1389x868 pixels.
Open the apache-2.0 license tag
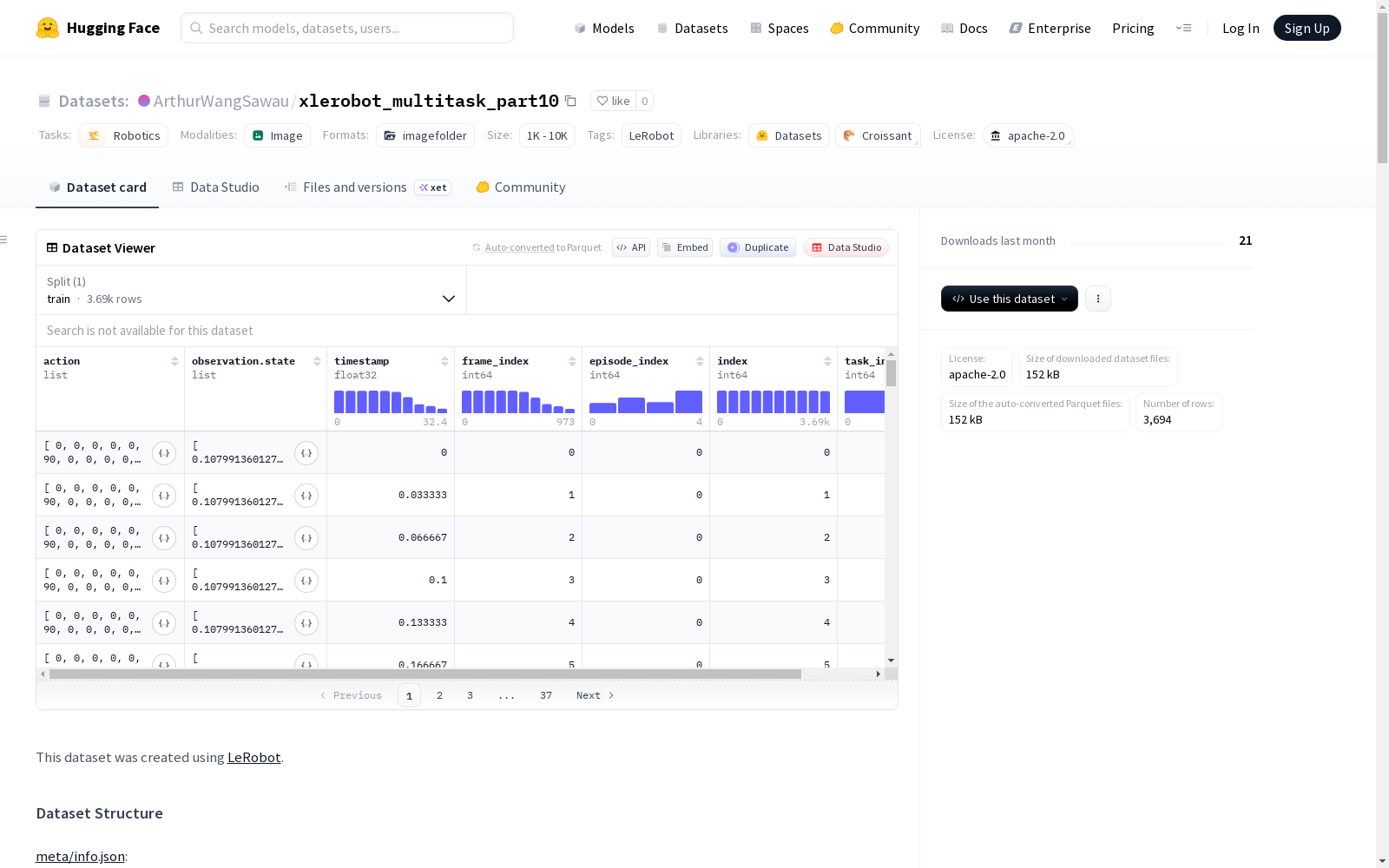tap(1028, 135)
